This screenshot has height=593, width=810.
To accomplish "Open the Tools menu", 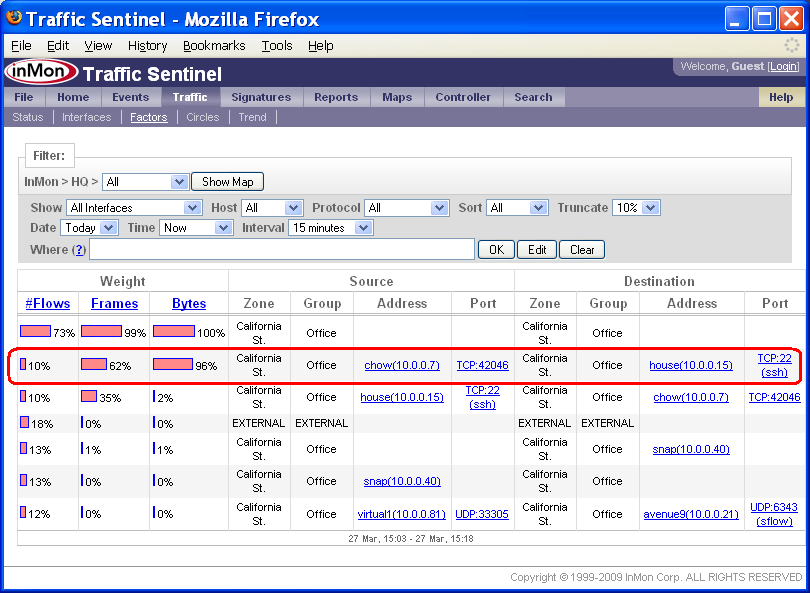I will (277, 46).
